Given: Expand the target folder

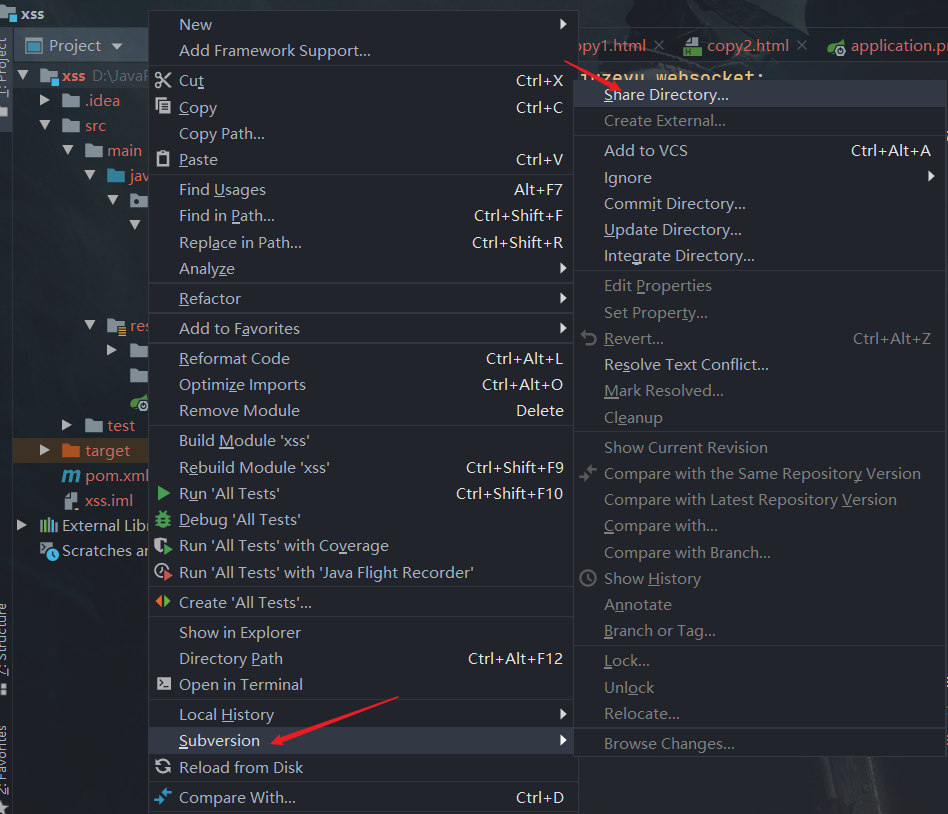Looking at the screenshot, I should click(x=45, y=450).
